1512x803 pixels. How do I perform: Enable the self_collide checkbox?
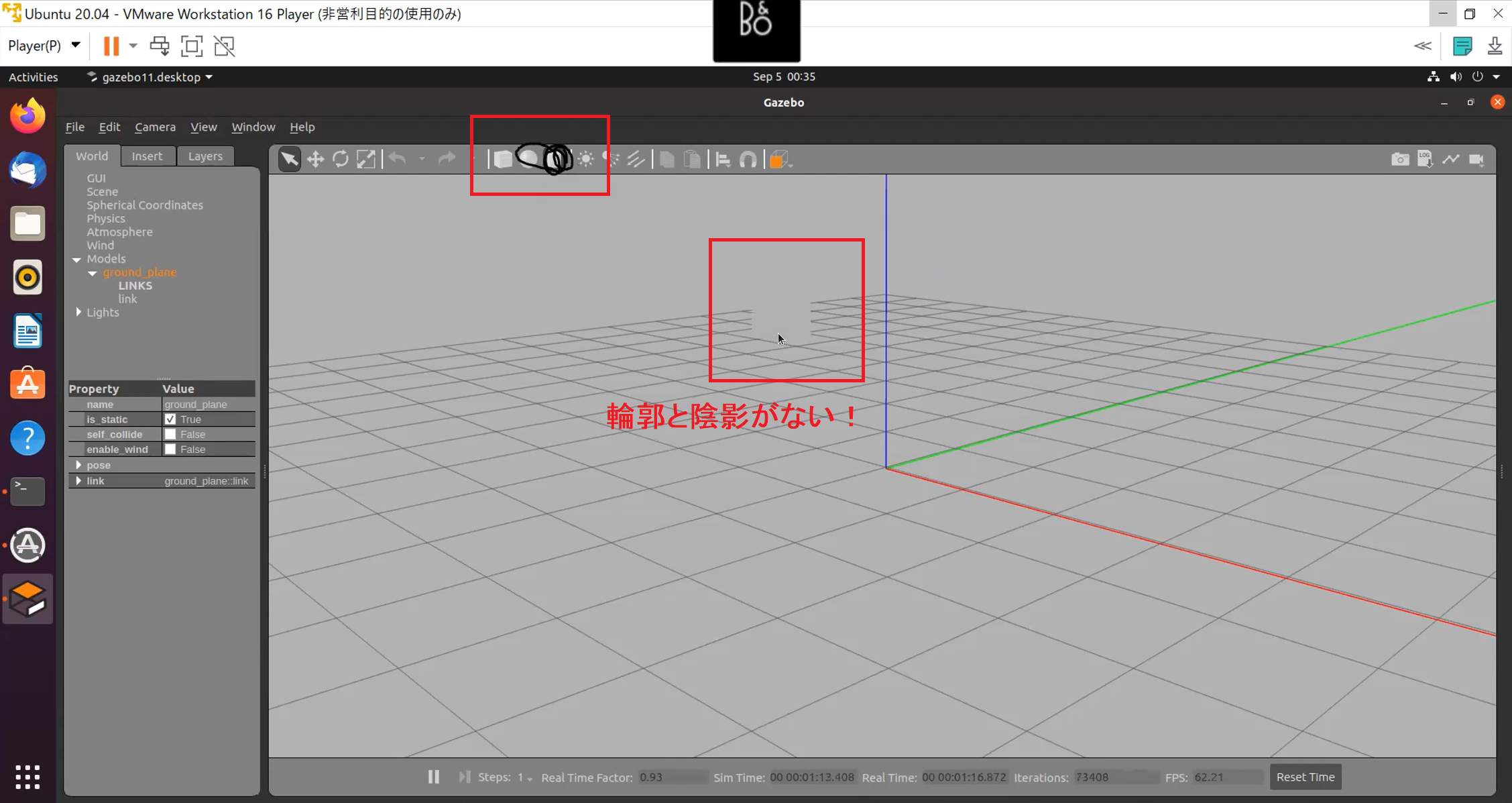click(170, 434)
